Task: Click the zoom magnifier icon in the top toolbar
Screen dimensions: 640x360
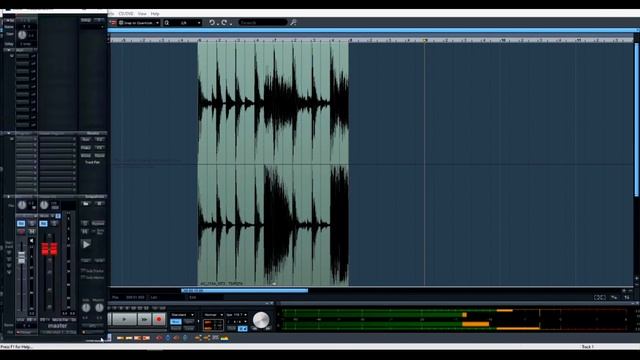Action: pos(167,23)
